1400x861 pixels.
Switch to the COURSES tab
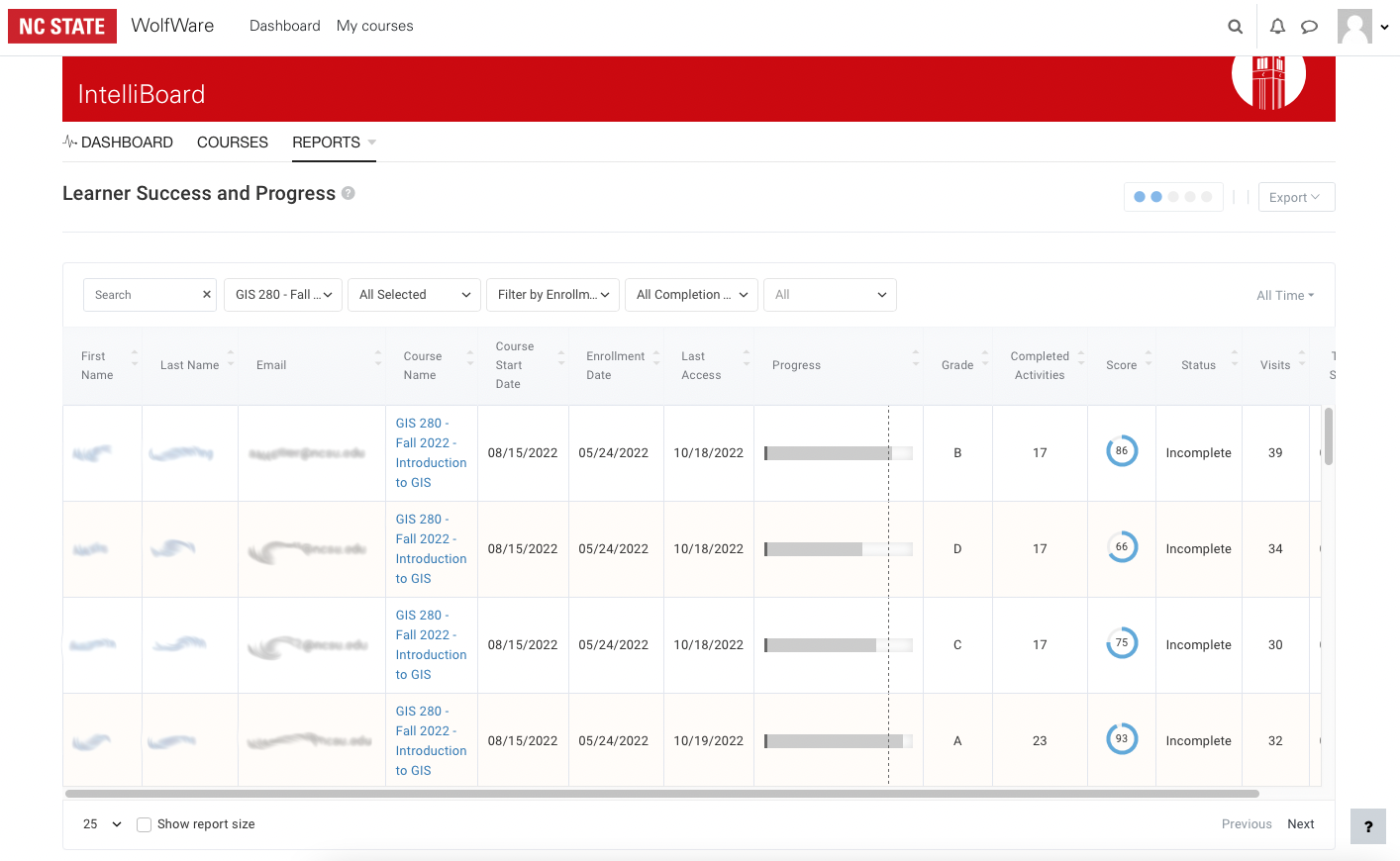(x=233, y=143)
